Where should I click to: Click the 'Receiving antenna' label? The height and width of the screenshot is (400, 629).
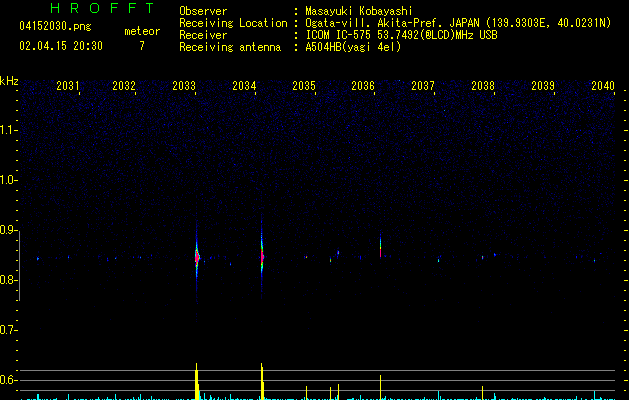(230, 47)
